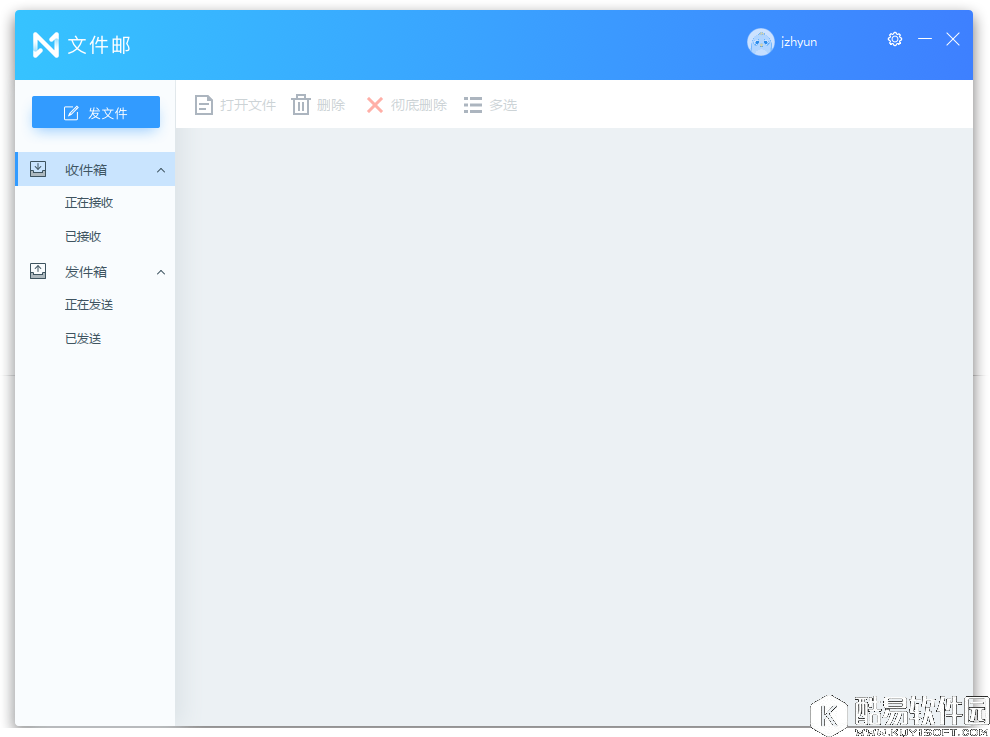
Task: Click the user avatar picture
Action: pos(761,42)
